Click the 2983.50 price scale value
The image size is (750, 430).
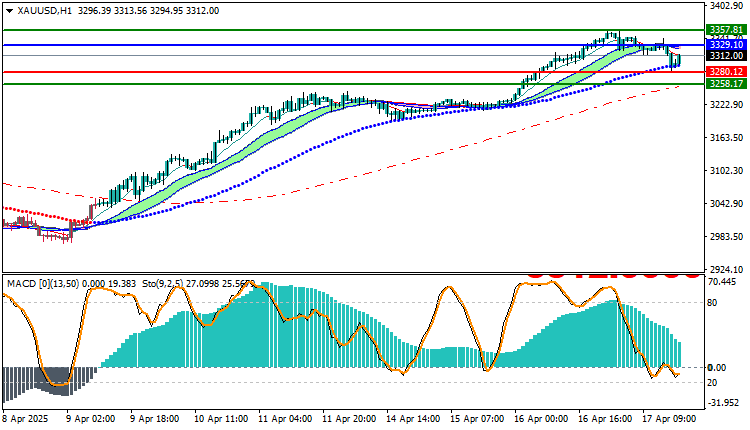pos(727,237)
